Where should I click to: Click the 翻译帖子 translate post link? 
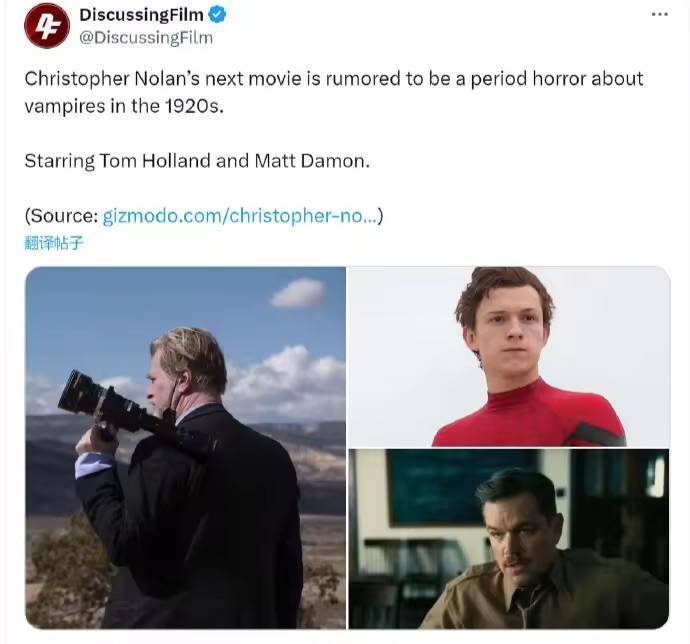click(54, 243)
